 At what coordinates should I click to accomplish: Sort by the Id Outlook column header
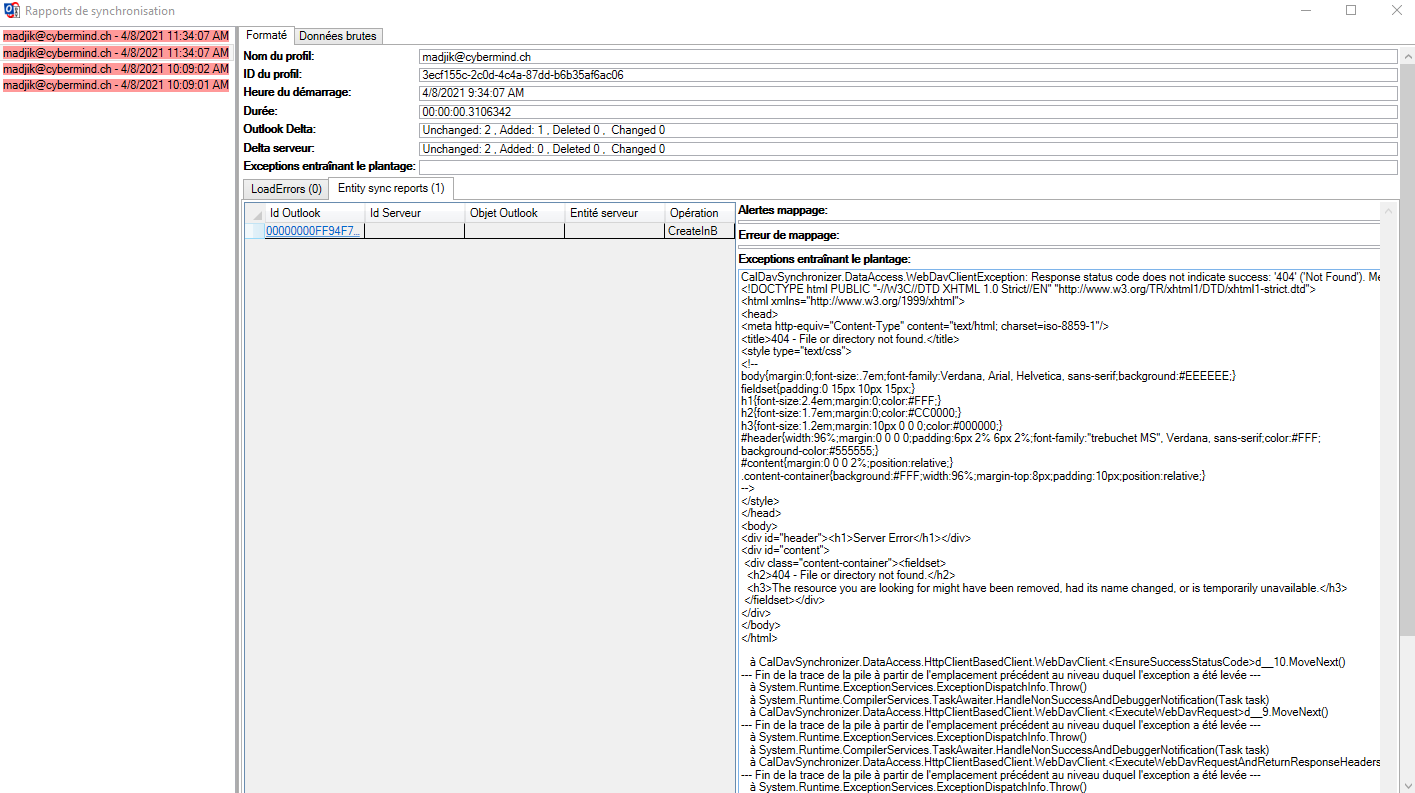pos(313,213)
